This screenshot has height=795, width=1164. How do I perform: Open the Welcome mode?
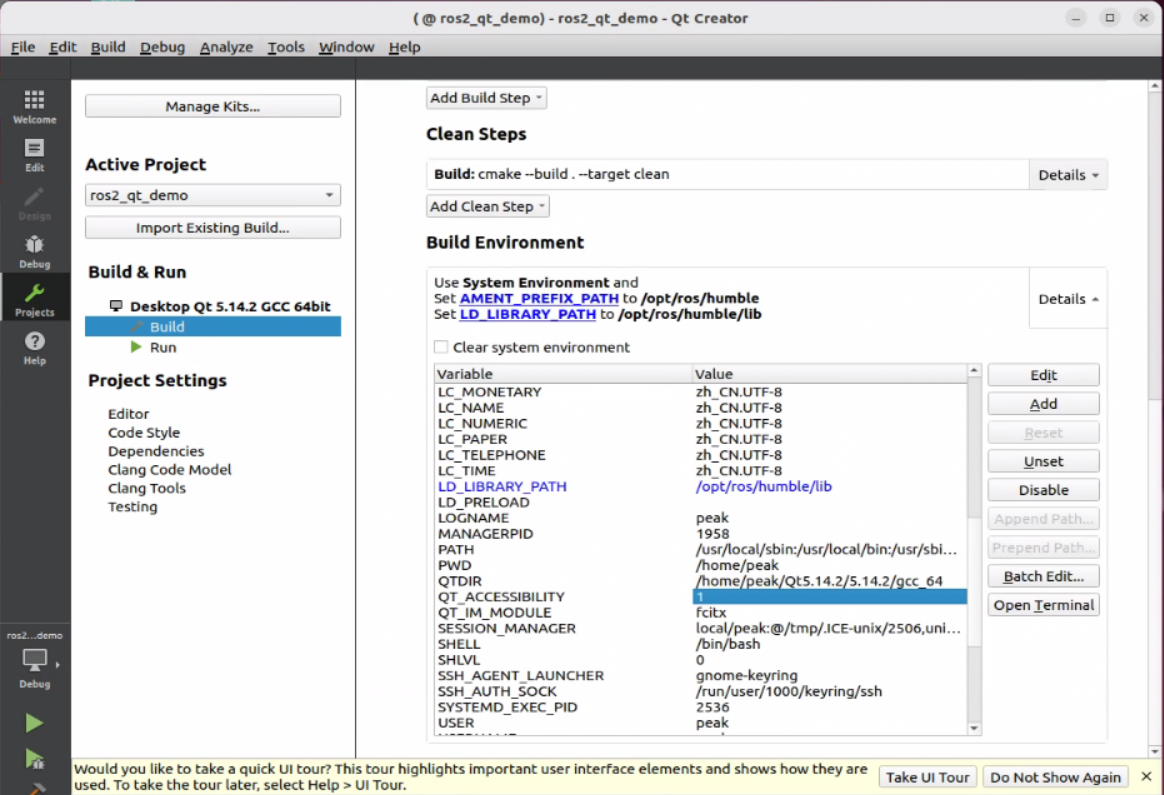[x=34, y=106]
